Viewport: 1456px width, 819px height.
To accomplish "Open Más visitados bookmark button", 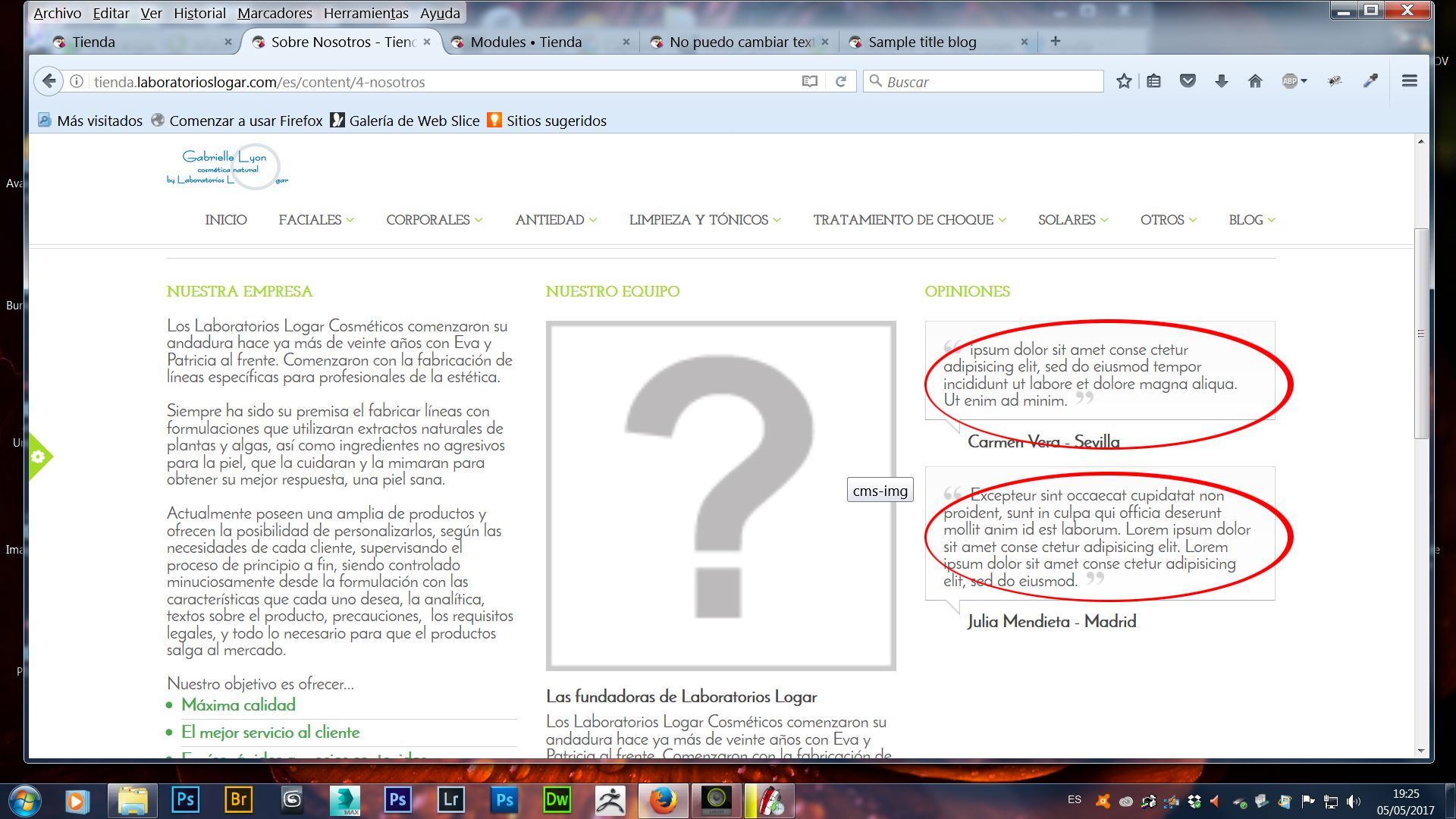I will 91,121.
